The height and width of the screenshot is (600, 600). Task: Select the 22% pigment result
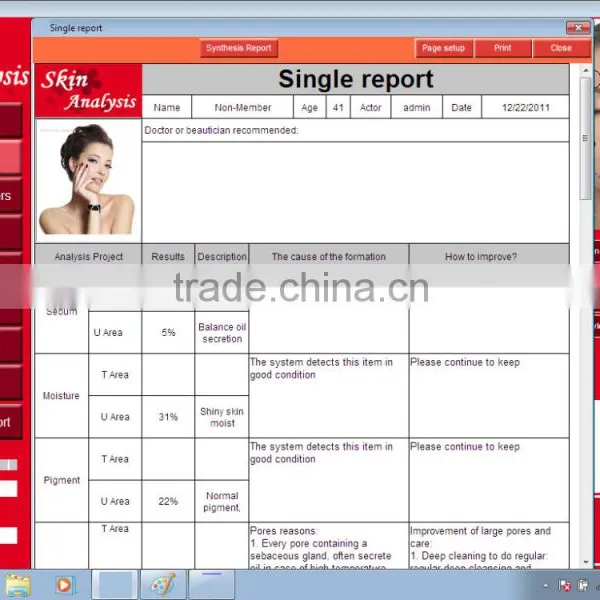(x=168, y=501)
